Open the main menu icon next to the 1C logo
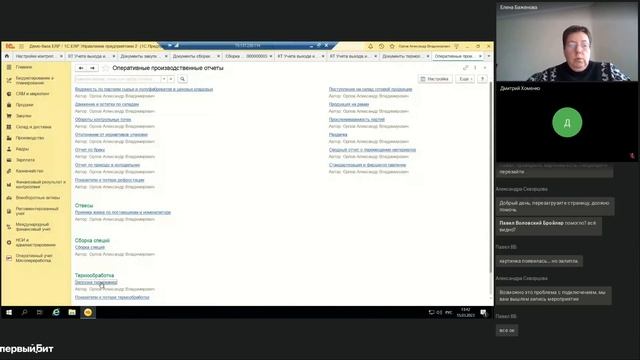 pyautogui.click(x=21, y=46)
